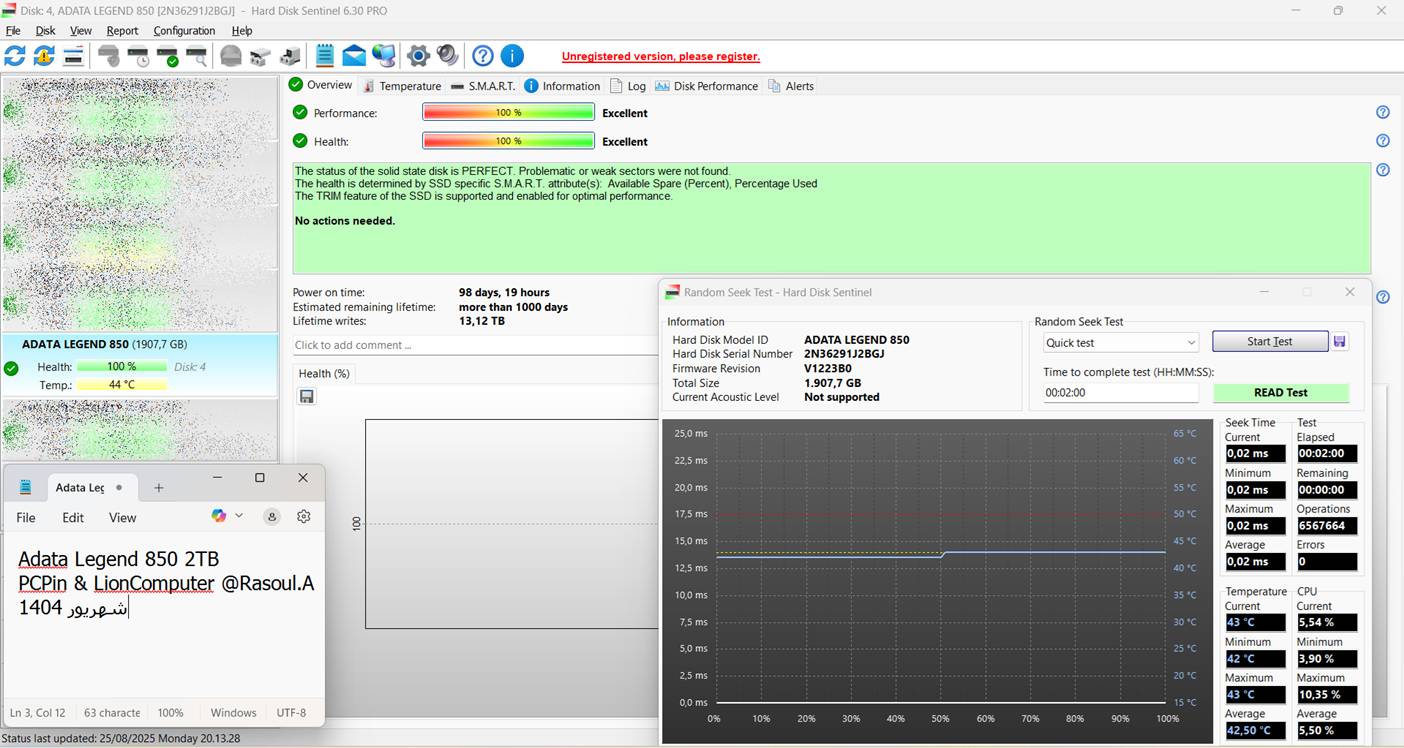
Task: Open the Configuration menu
Action: pyautogui.click(x=184, y=31)
